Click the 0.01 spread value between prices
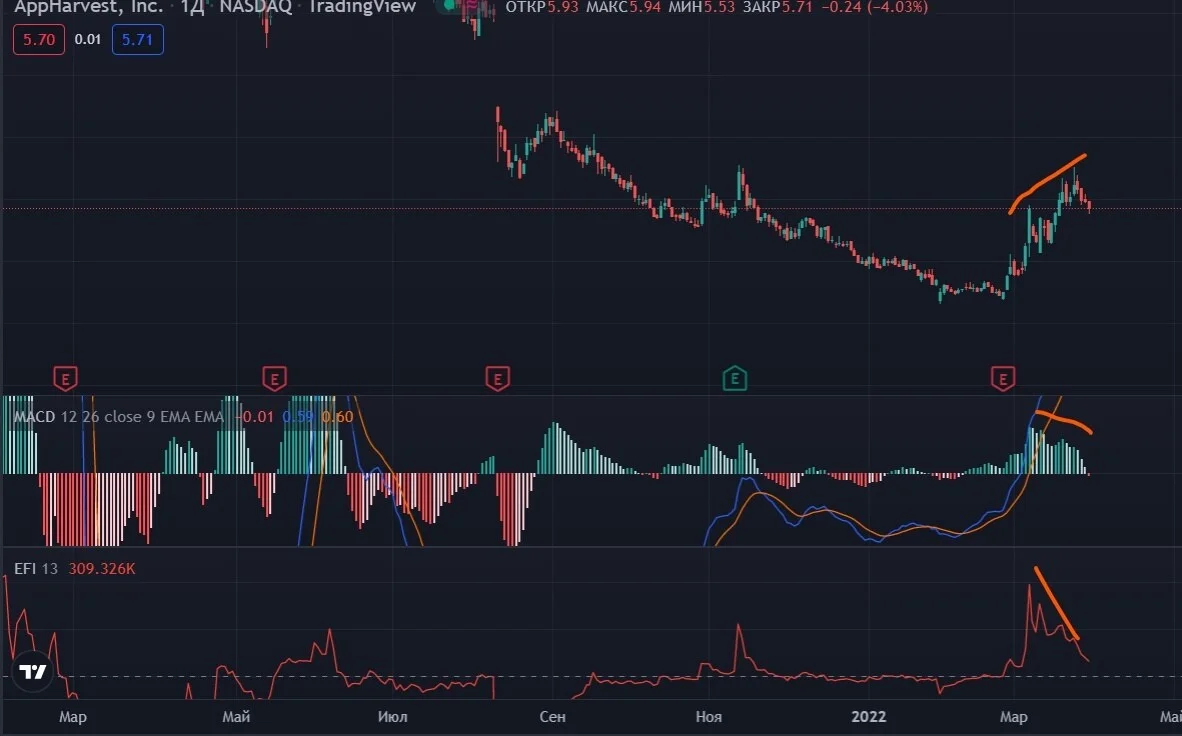The image size is (1182, 736). click(87, 39)
